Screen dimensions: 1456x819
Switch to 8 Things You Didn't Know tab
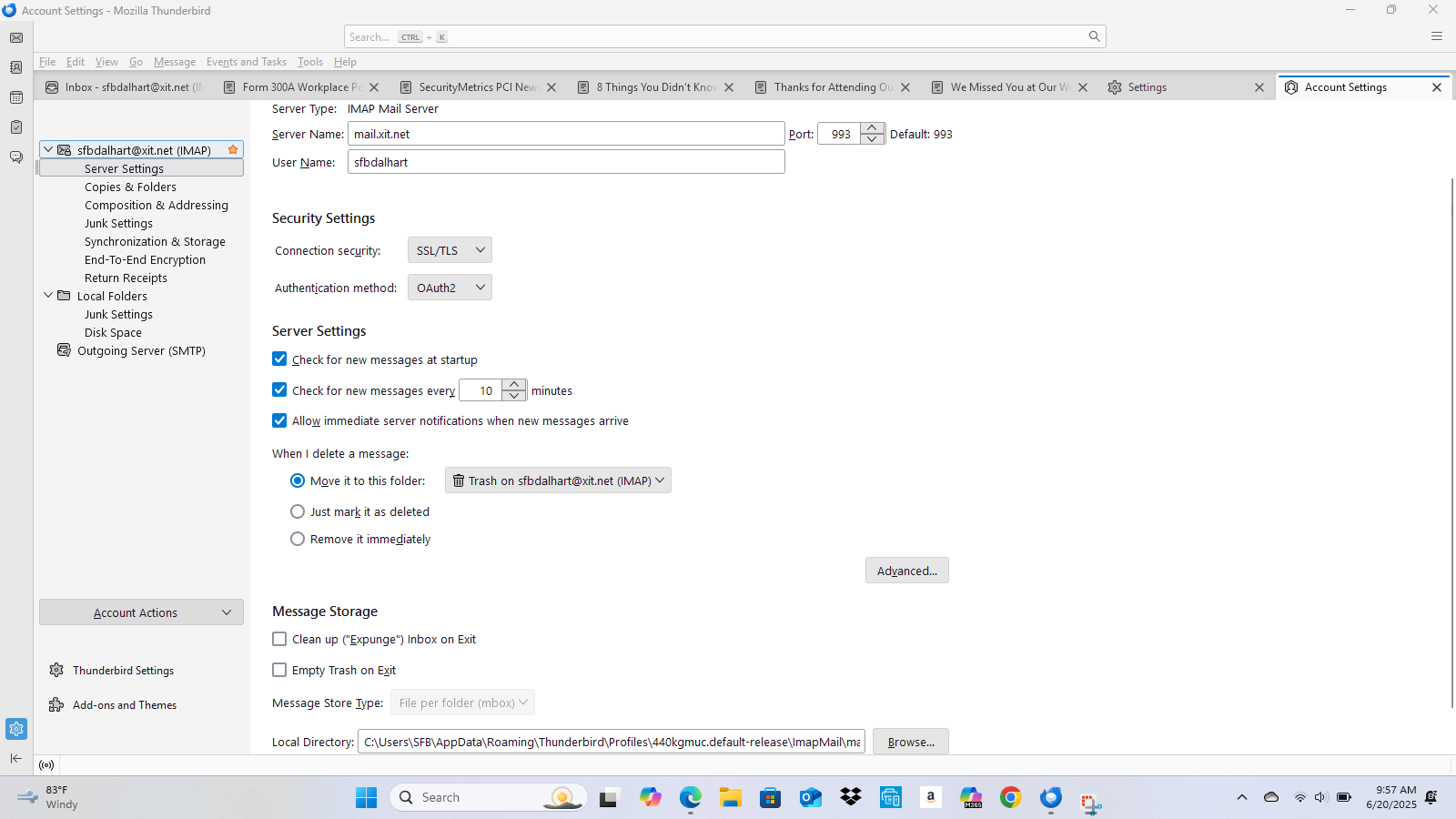click(655, 87)
